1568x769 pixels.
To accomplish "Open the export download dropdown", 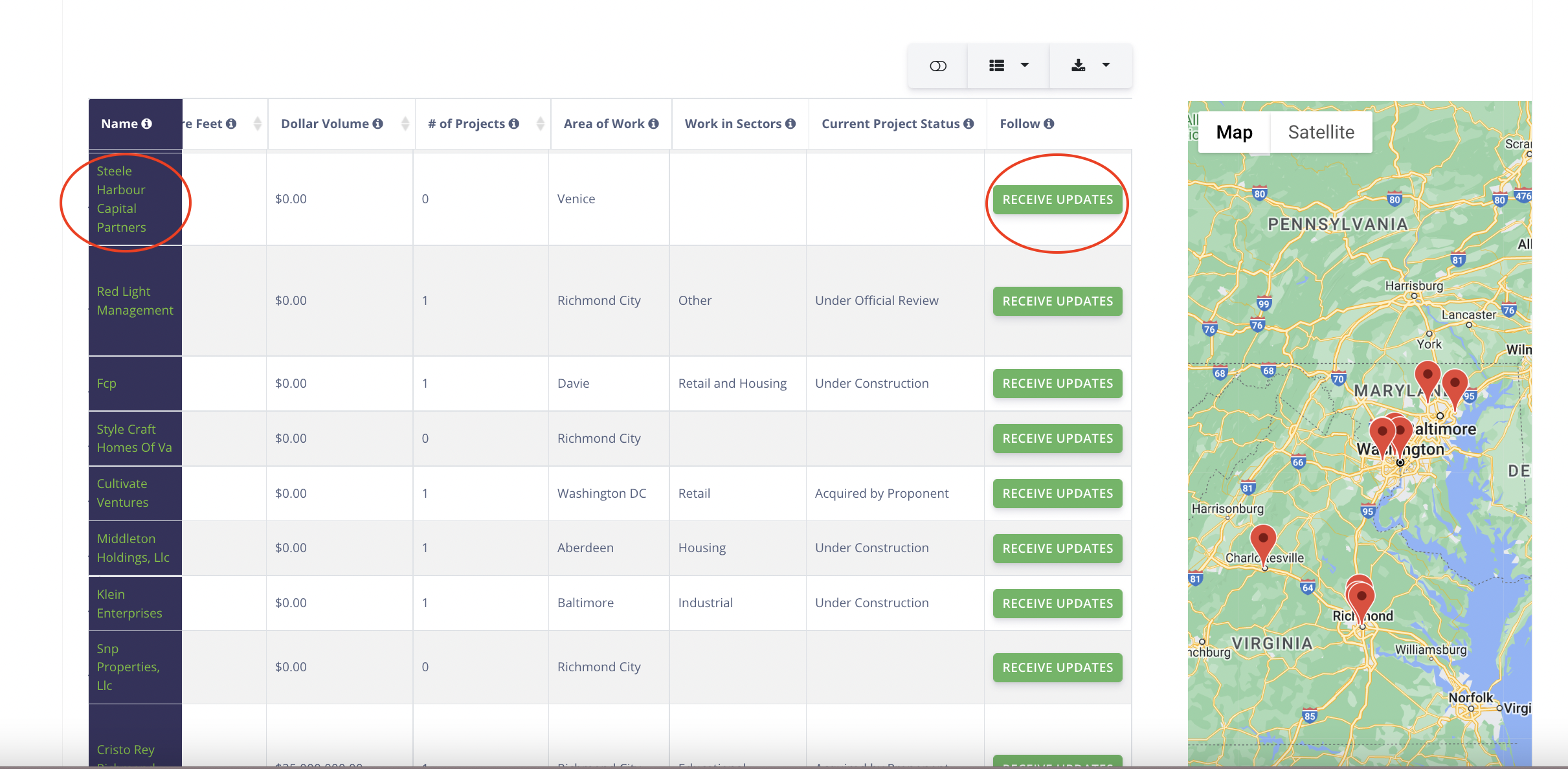I will (x=1090, y=65).
